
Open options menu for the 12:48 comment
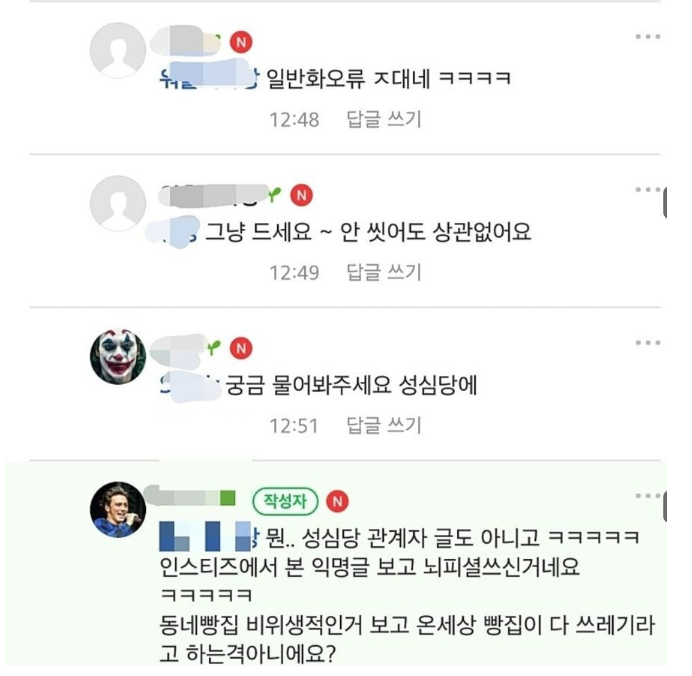(x=647, y=37)
